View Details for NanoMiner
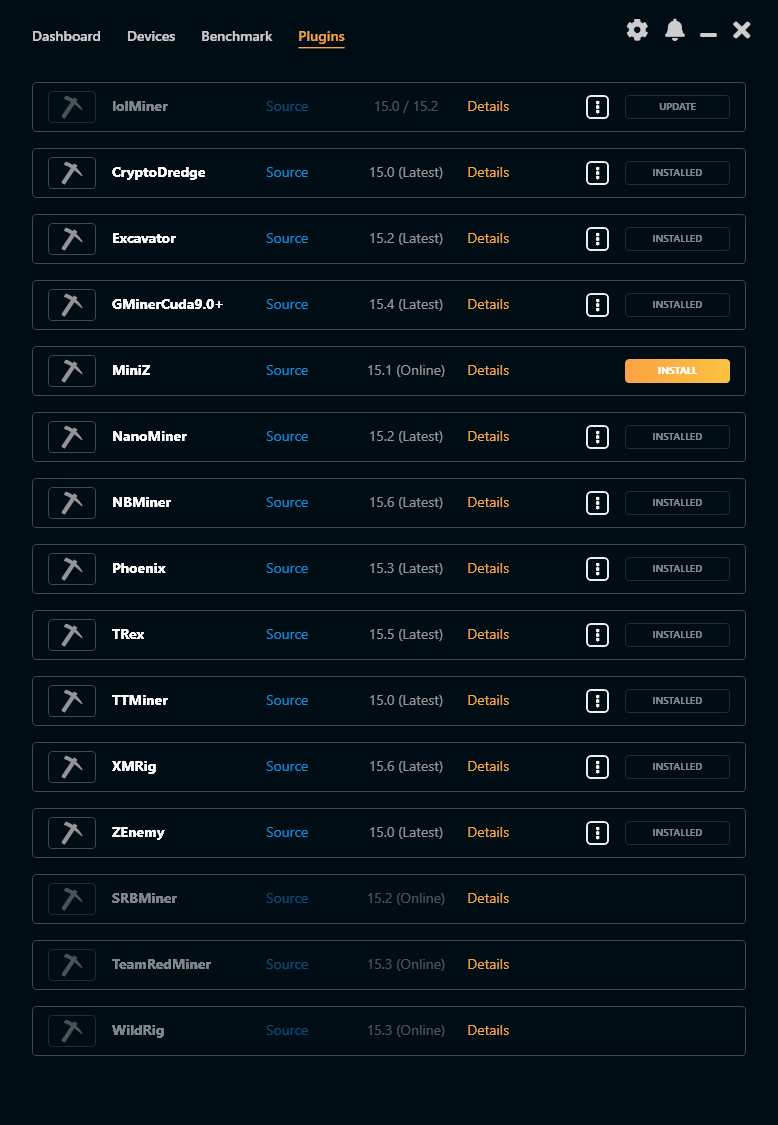Image resolution: width=778 pixels, height=1125 pixels. [488, 437]
